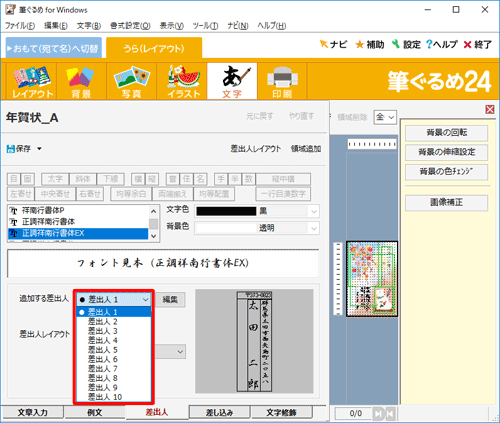This screenshot has width=500, height=423.
Task: Switch to the 文章入力 tab
Action: 32,412
